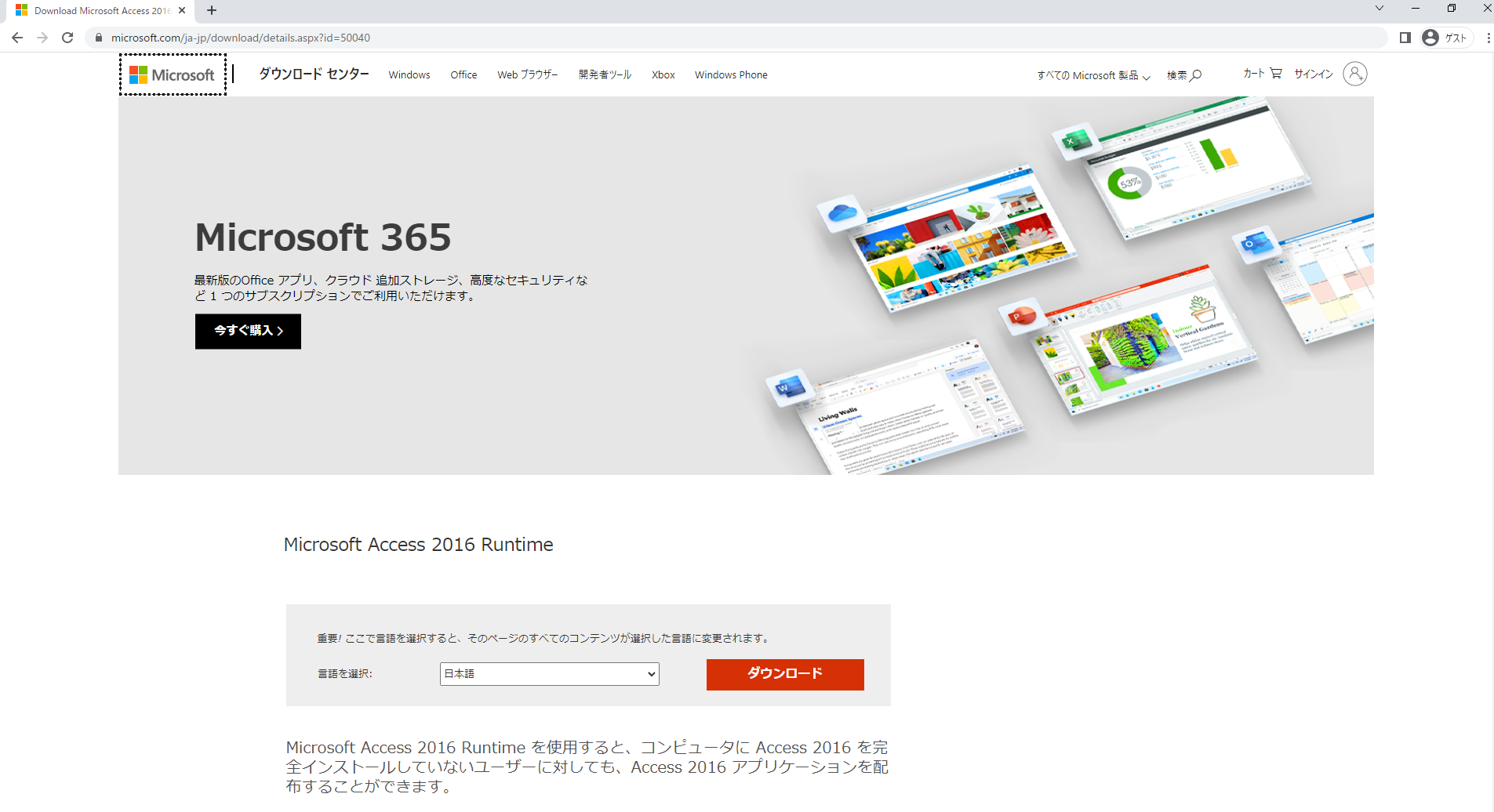Toggle the browser side panel icon

coord(1405,38)
